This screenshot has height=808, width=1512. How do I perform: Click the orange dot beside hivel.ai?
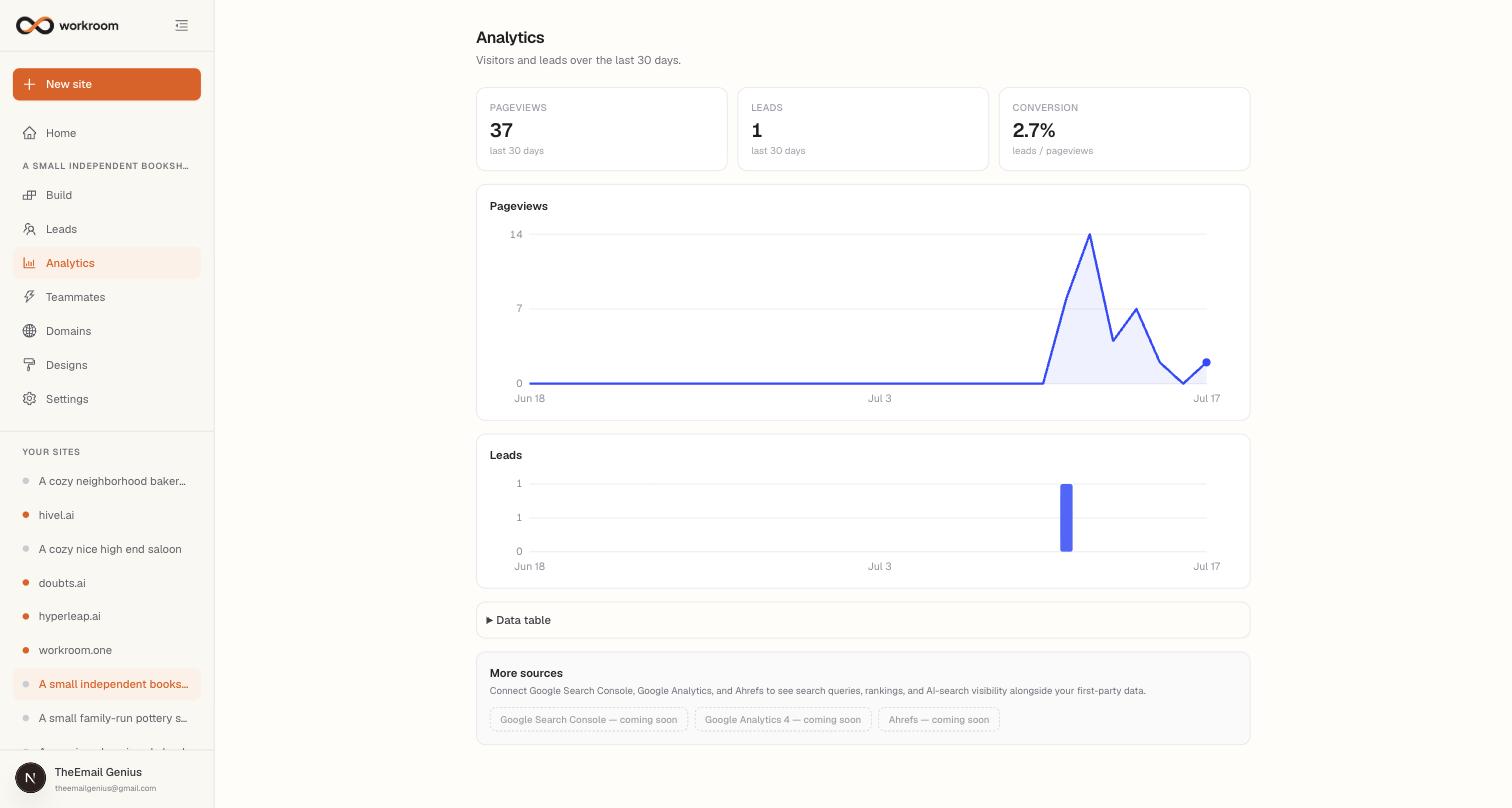pyautogui.click(x=26, y=515)
